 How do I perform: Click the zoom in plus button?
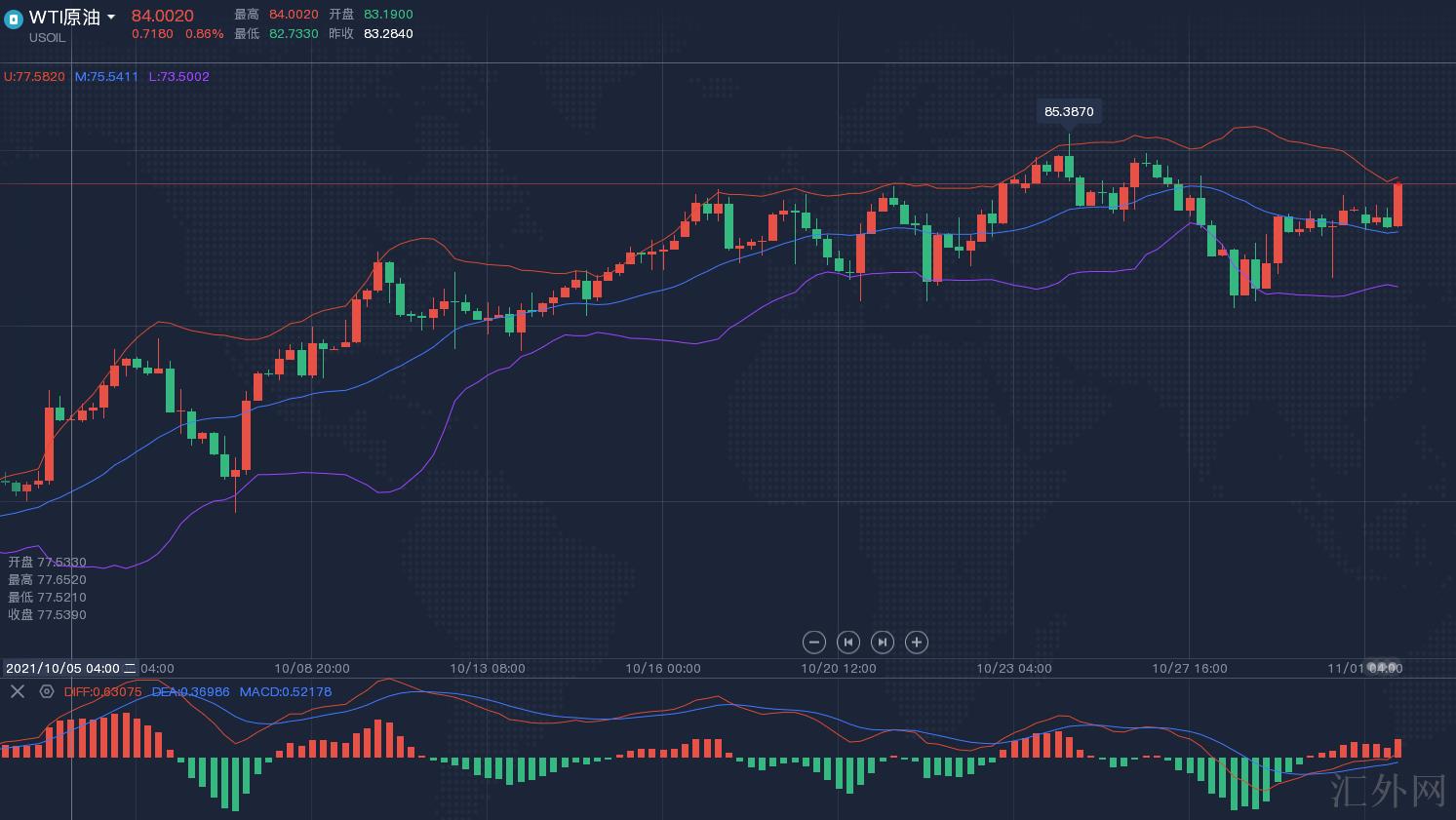coord(916,642)
